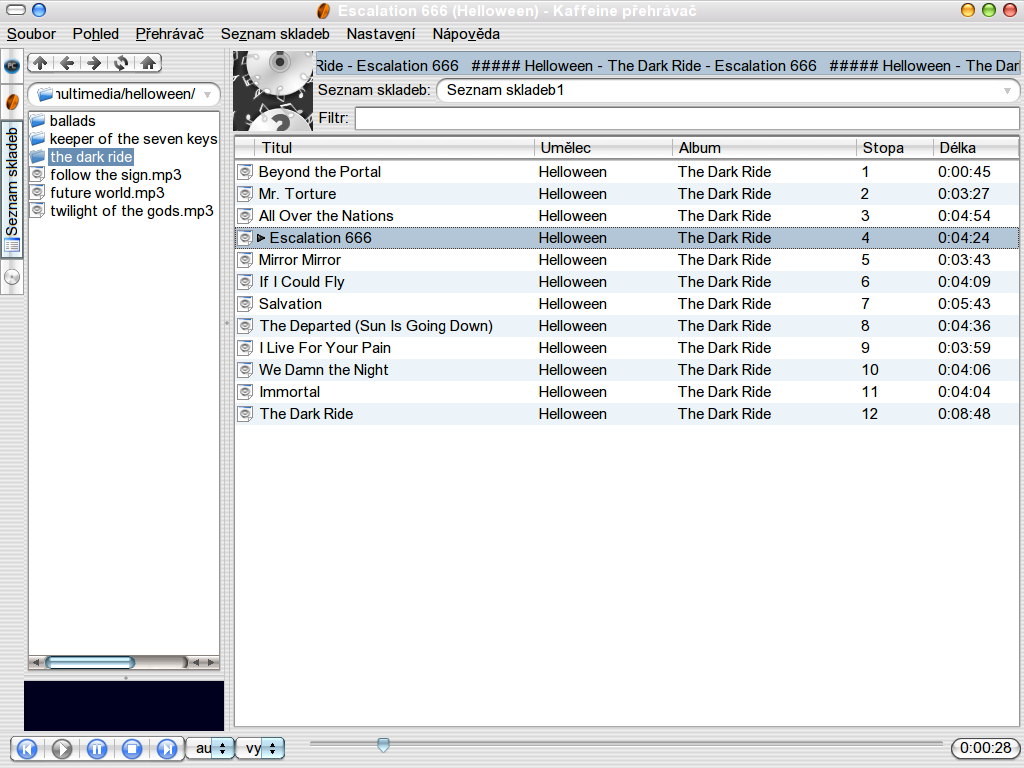Click the playback position slider handle

click(383, 744)
